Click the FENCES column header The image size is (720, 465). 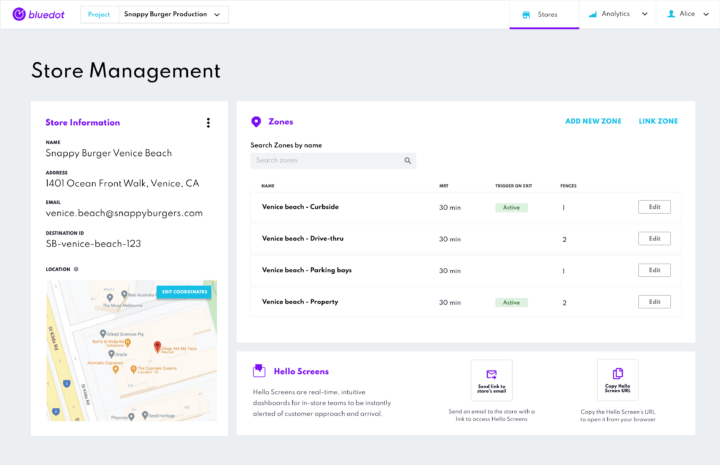[568, 186]
